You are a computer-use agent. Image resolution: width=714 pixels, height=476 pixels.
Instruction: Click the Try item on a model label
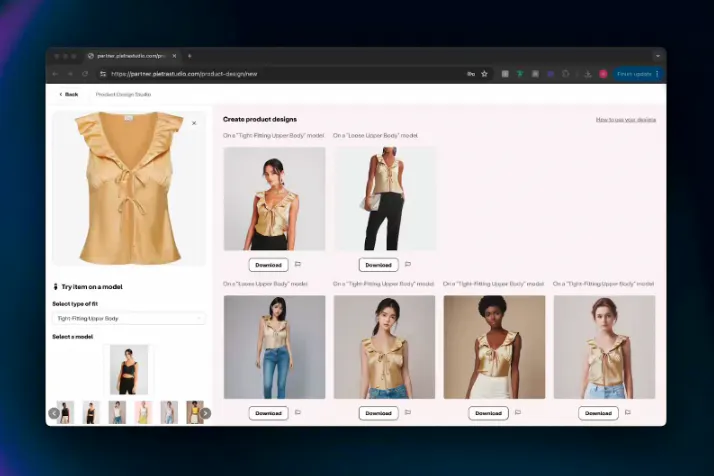click(x=92, y=287)
